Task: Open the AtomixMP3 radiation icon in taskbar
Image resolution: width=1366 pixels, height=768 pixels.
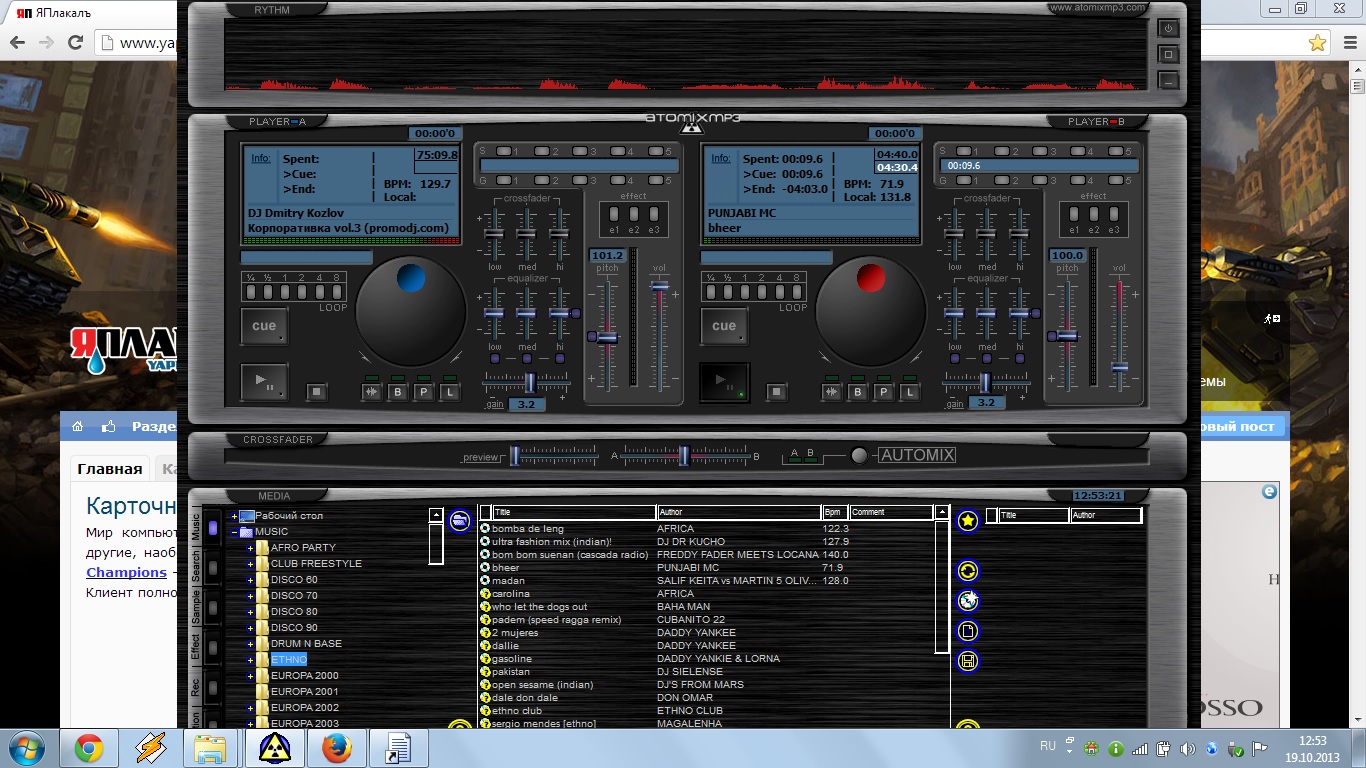Action: [x=275, y=748]
